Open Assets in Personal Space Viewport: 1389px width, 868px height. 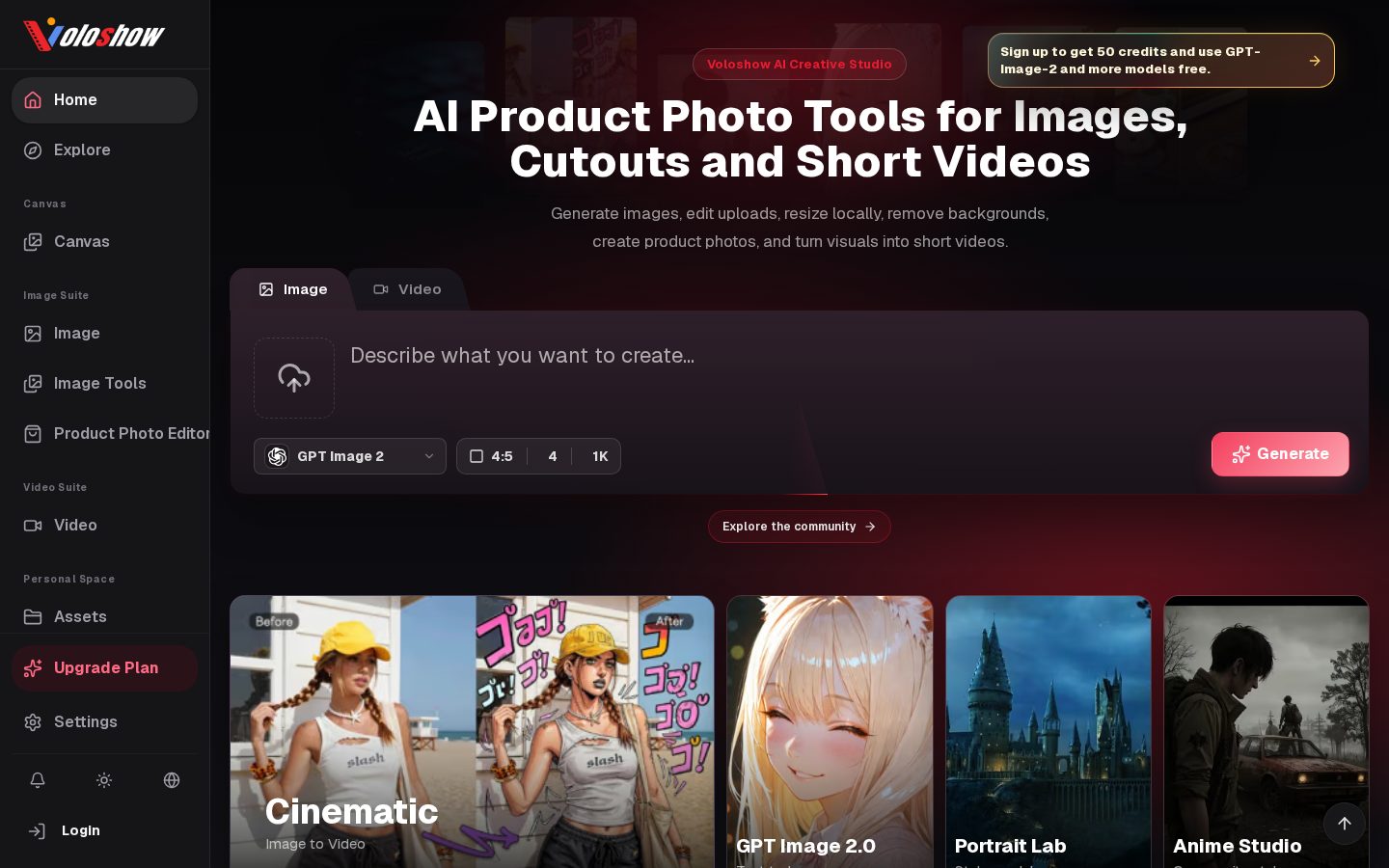click(x=104, y=617)
